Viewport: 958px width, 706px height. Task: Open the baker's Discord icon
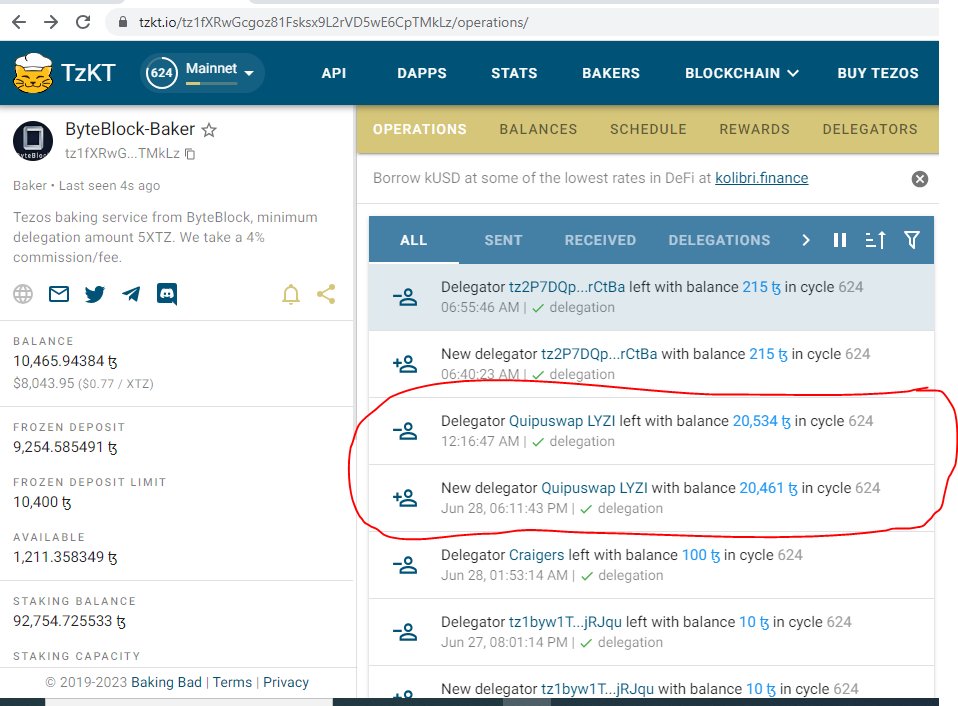[167, 294]
